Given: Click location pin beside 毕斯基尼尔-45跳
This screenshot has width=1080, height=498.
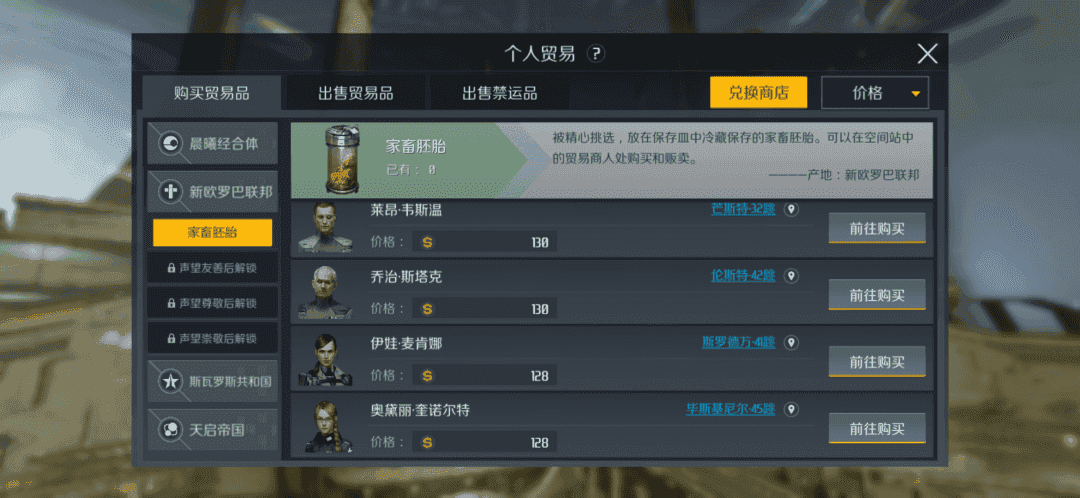Looking at the screenshot, I should 791,410.
